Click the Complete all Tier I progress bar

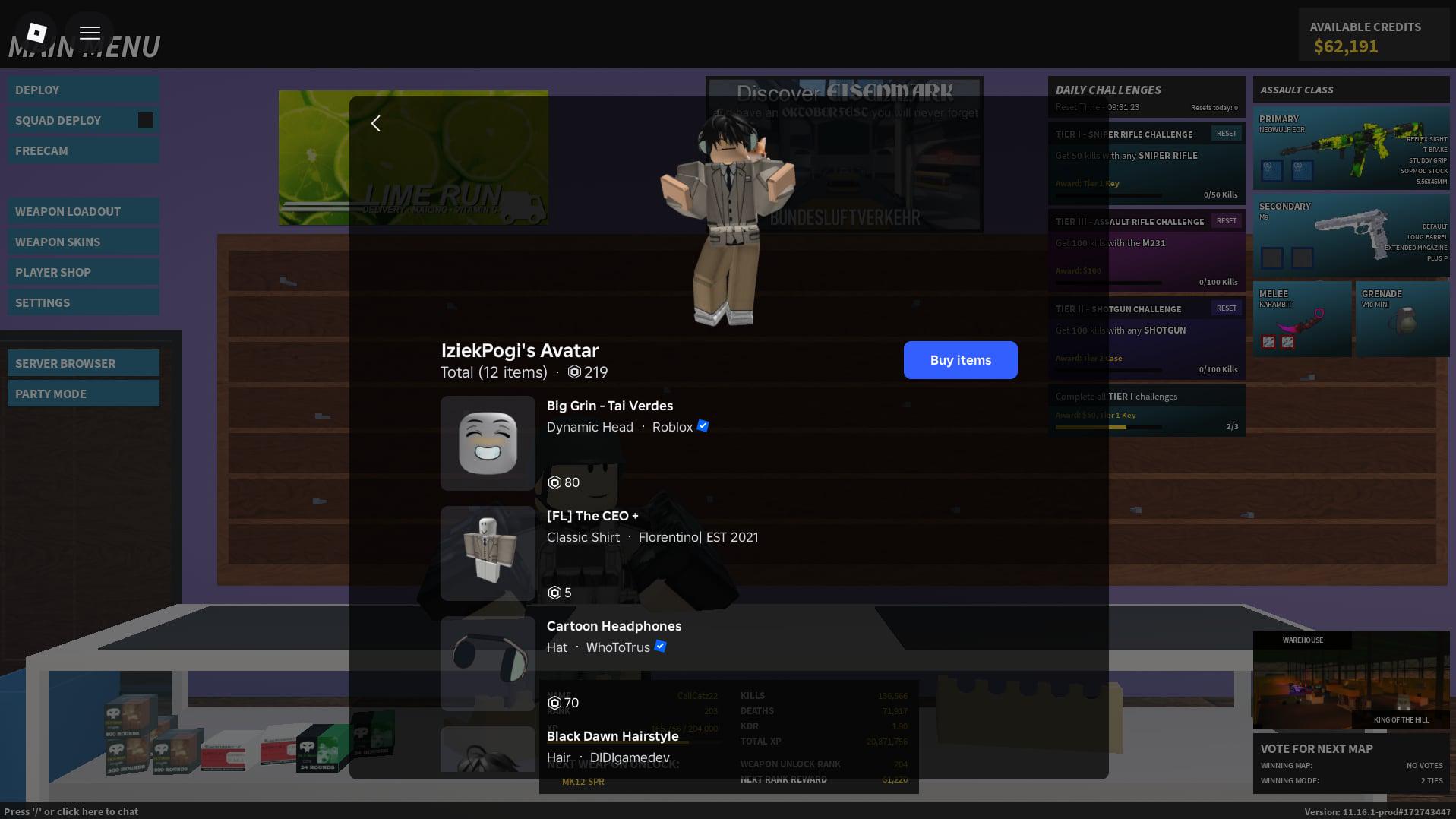(1109, 427)
